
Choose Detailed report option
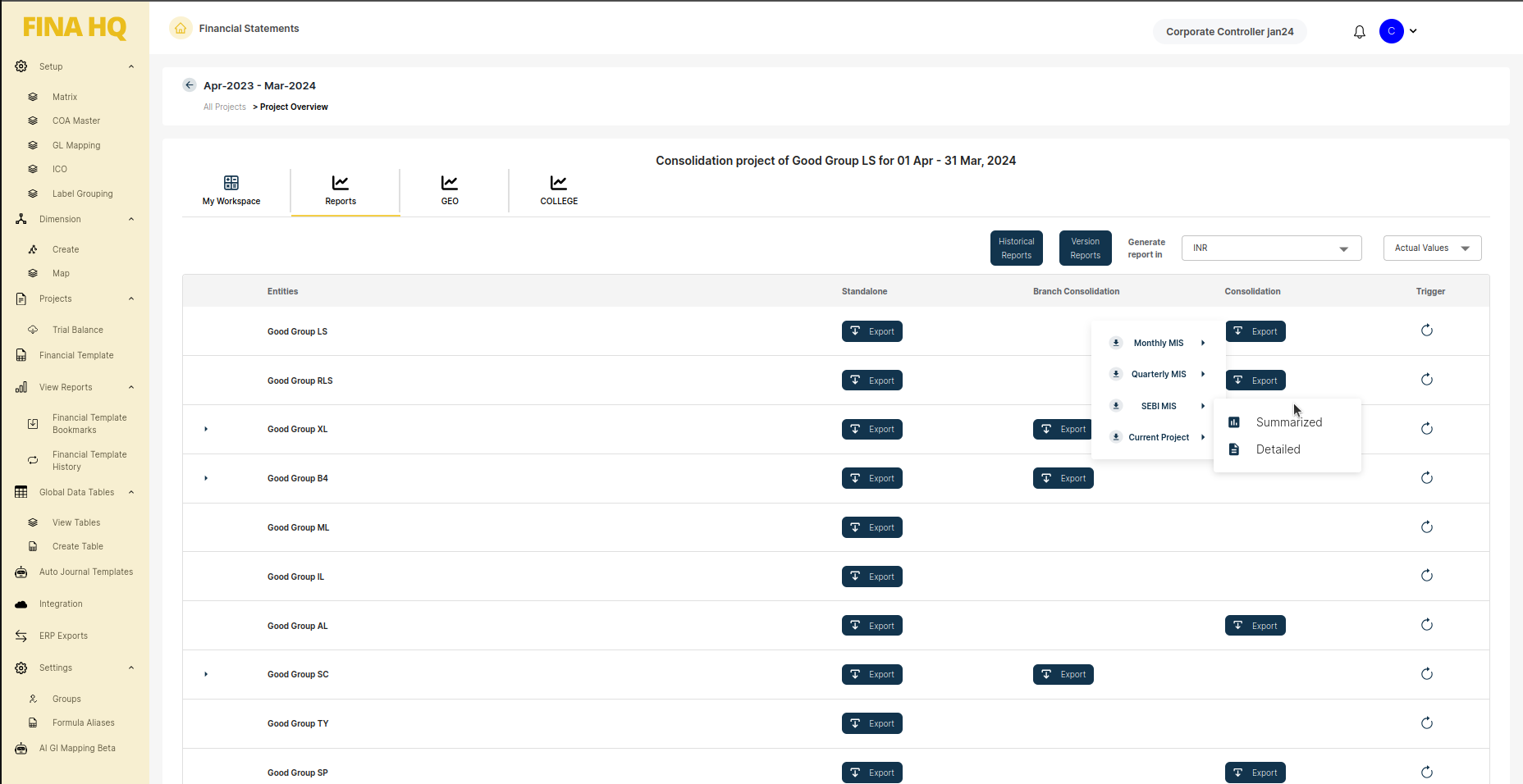point(1278,449)
